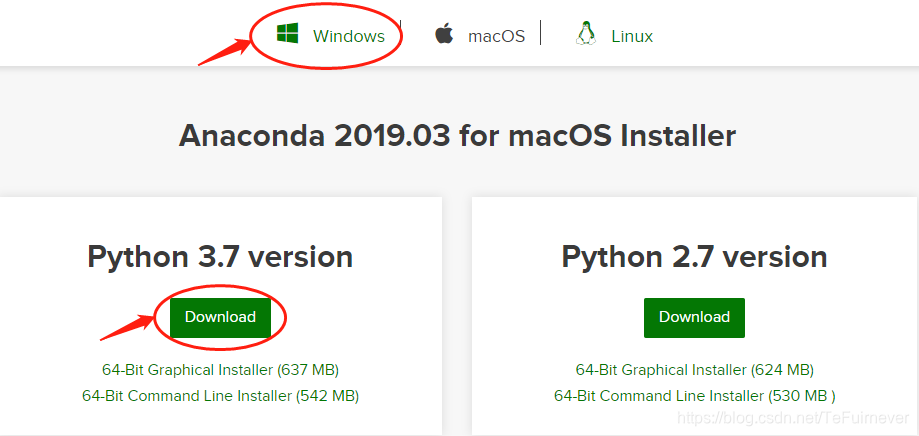Screen dimensions: 919x436
Task: Click the Linux penguin icon
Action: click(x=586, y=33)
